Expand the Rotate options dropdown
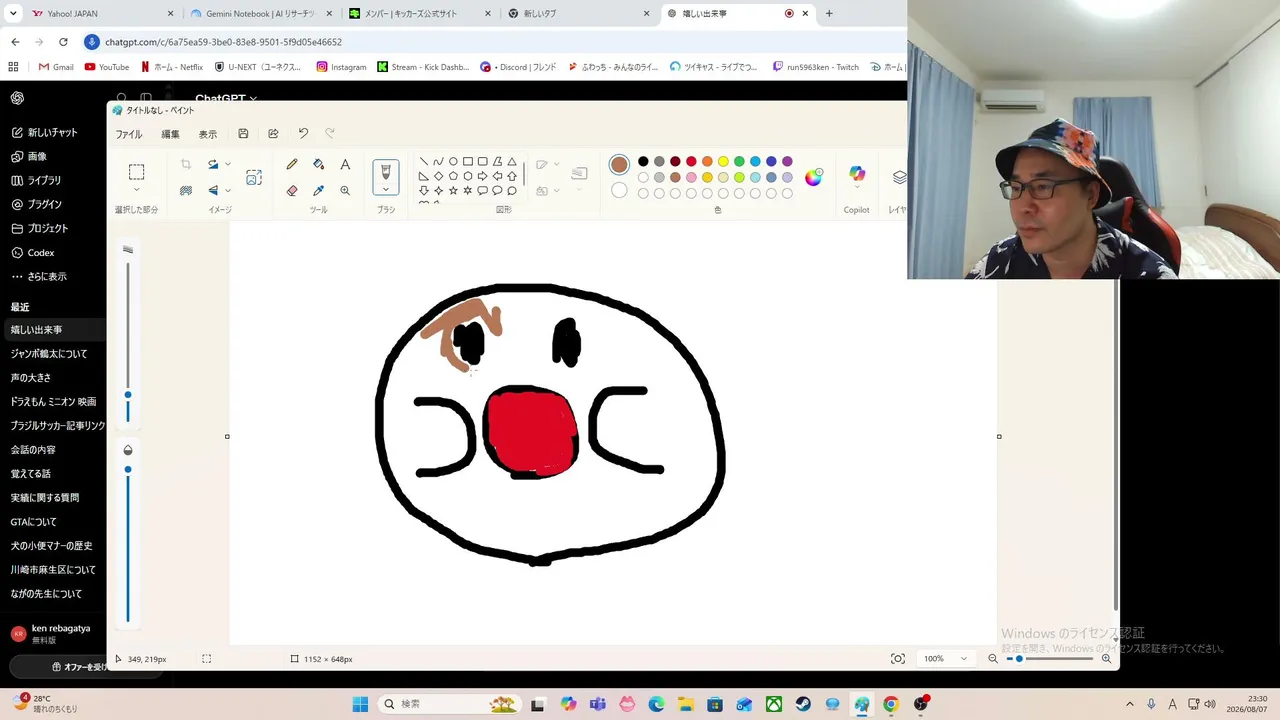This screenshot has width=1280, height=720. click(228, 164)
